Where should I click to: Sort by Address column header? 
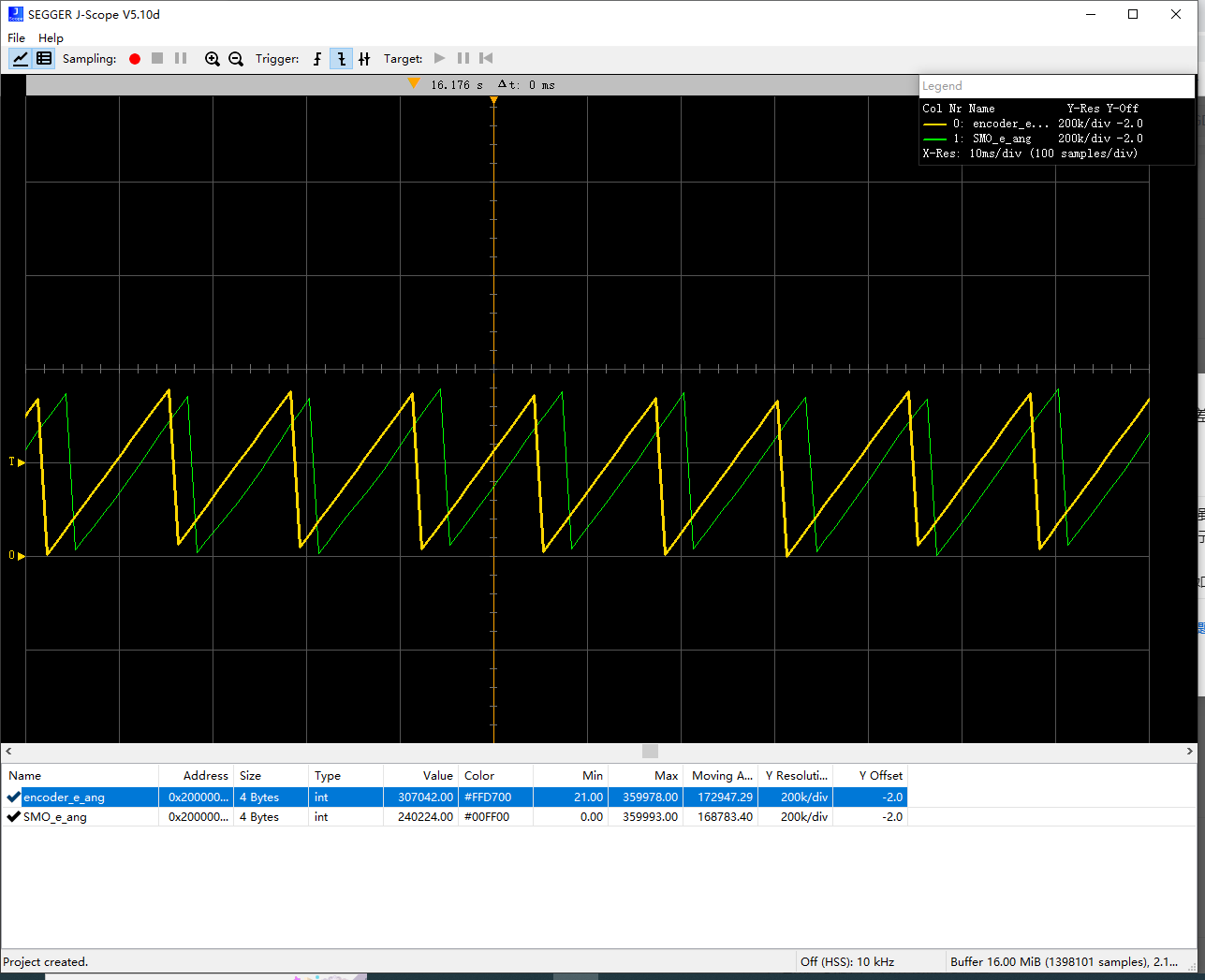(197, 776)
